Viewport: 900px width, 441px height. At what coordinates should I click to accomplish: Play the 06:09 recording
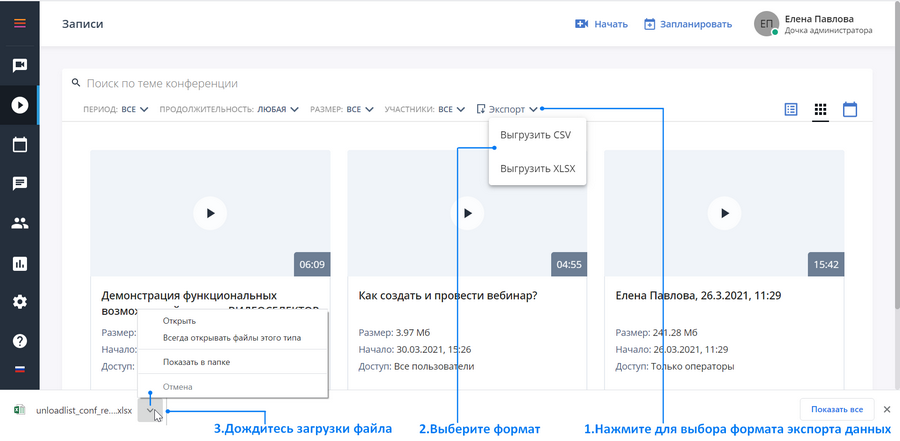coord(210,214)
